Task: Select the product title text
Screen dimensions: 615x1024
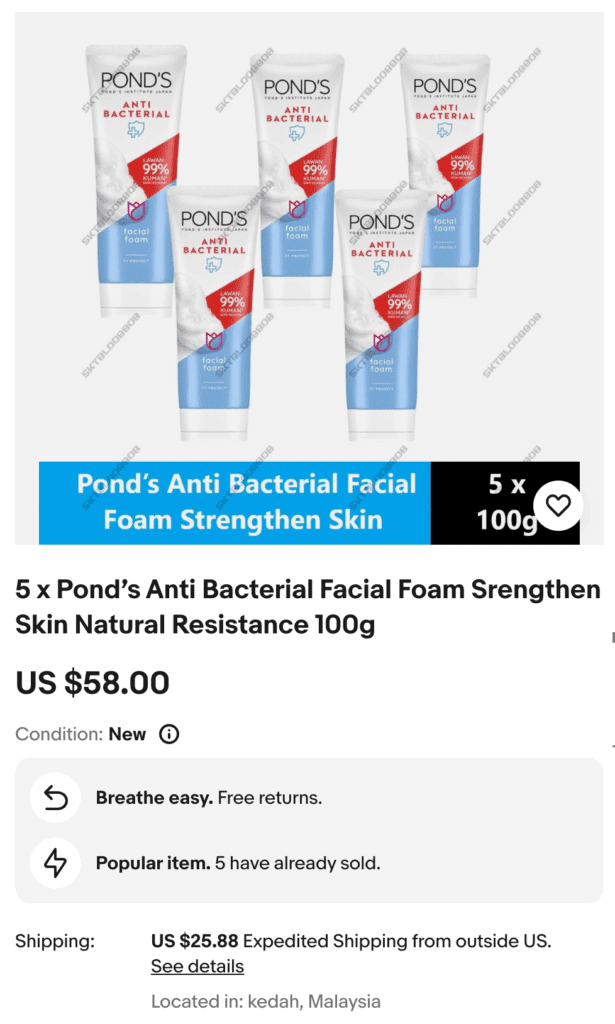Action: coord(308,607)
